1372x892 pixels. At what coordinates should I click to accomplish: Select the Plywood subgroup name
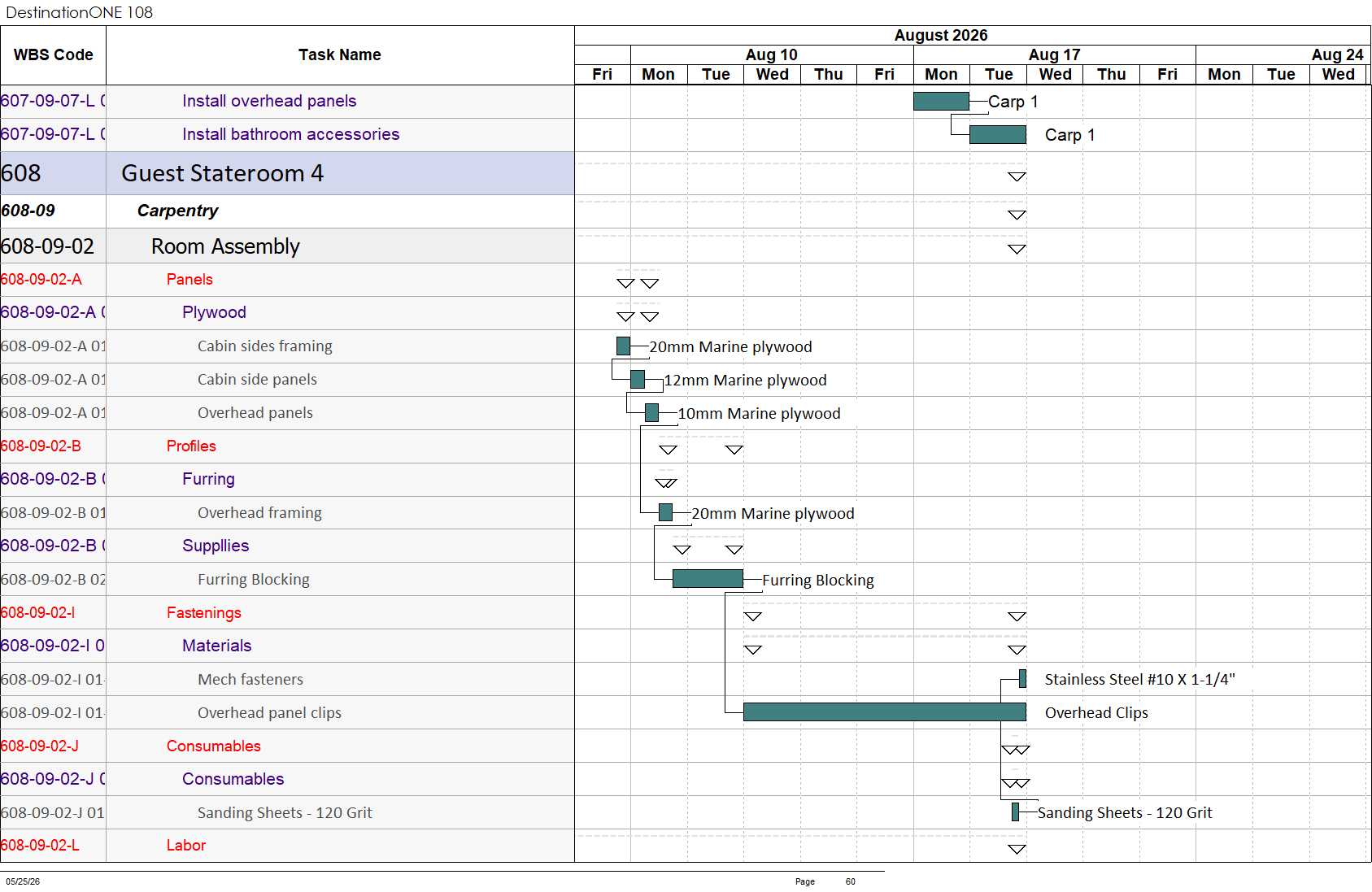(x=214, y=312)
